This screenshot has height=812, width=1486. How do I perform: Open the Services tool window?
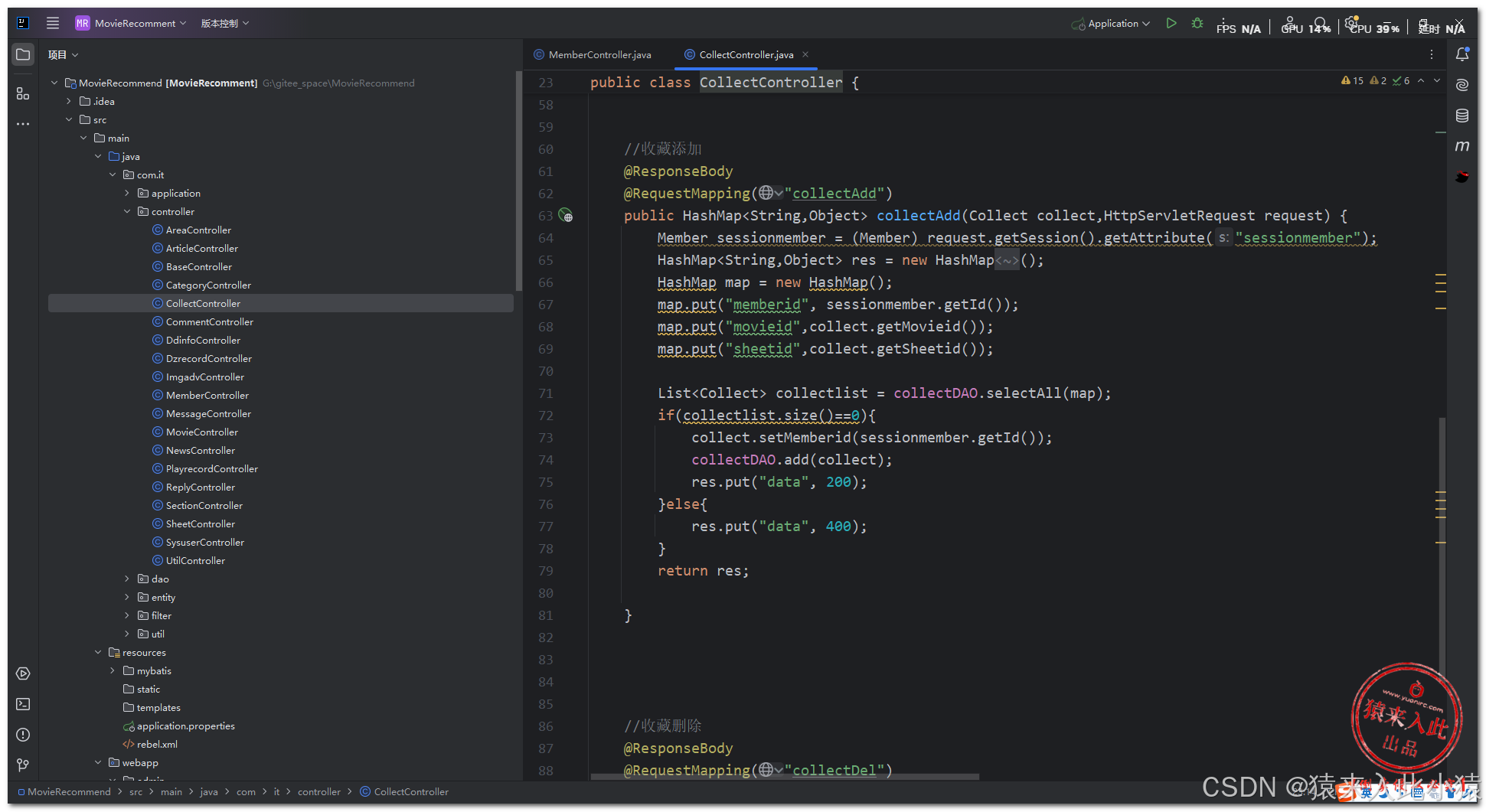pyautogui.click(x=23, y=673)
